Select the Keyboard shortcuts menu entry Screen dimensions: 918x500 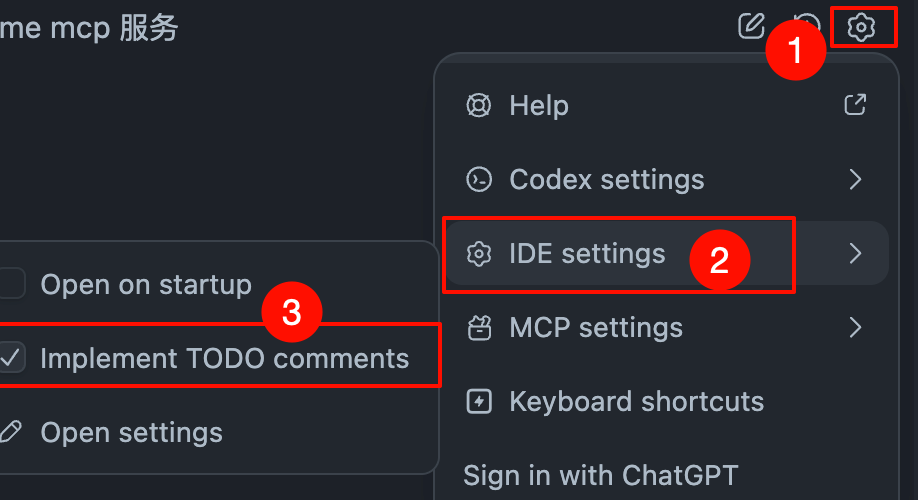point(636,402)
